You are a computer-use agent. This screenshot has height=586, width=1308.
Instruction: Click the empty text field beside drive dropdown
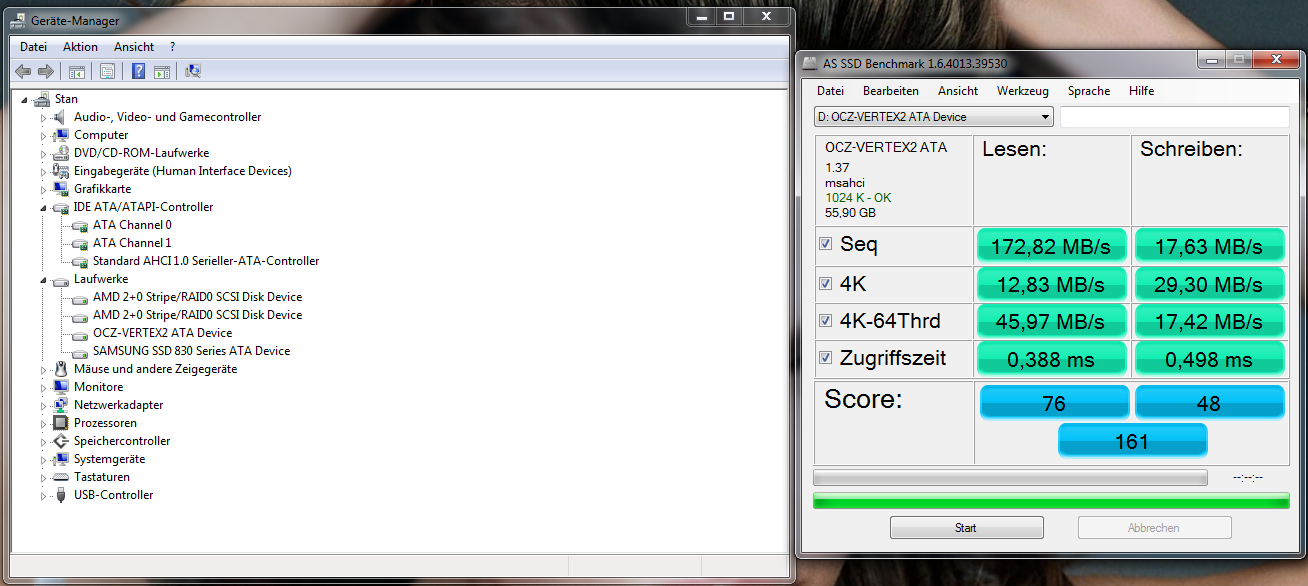pos(1175,117)
